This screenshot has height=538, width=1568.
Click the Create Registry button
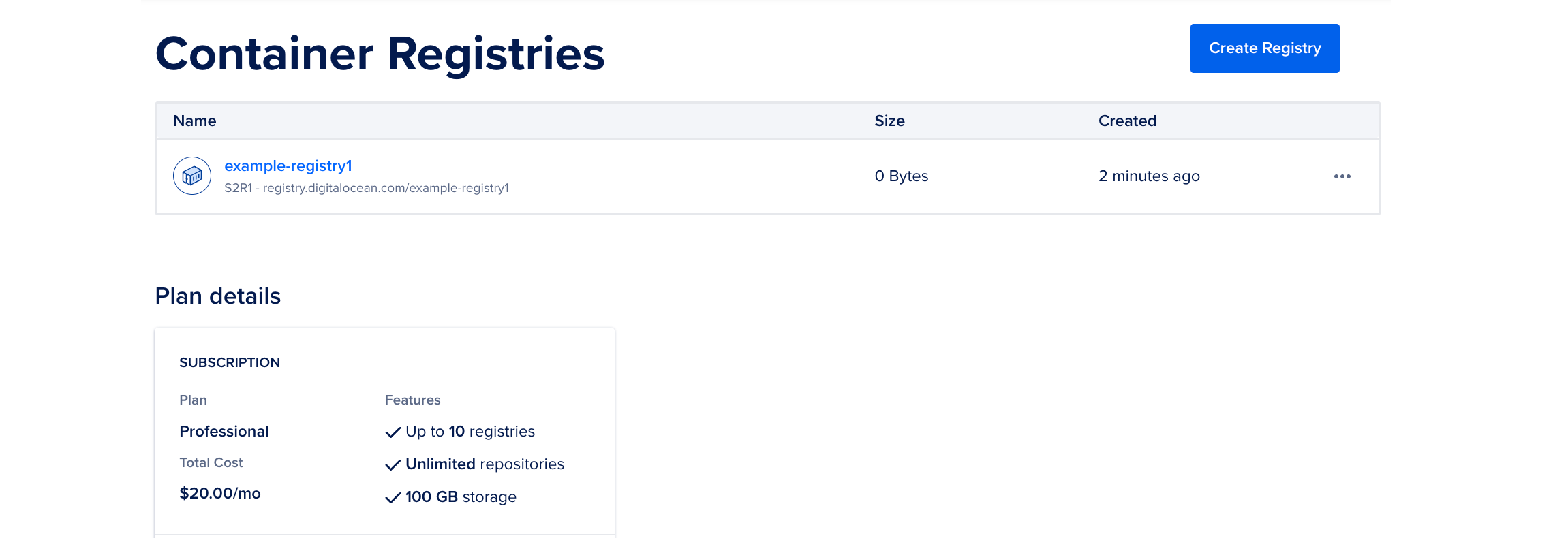click(1264, 48)
